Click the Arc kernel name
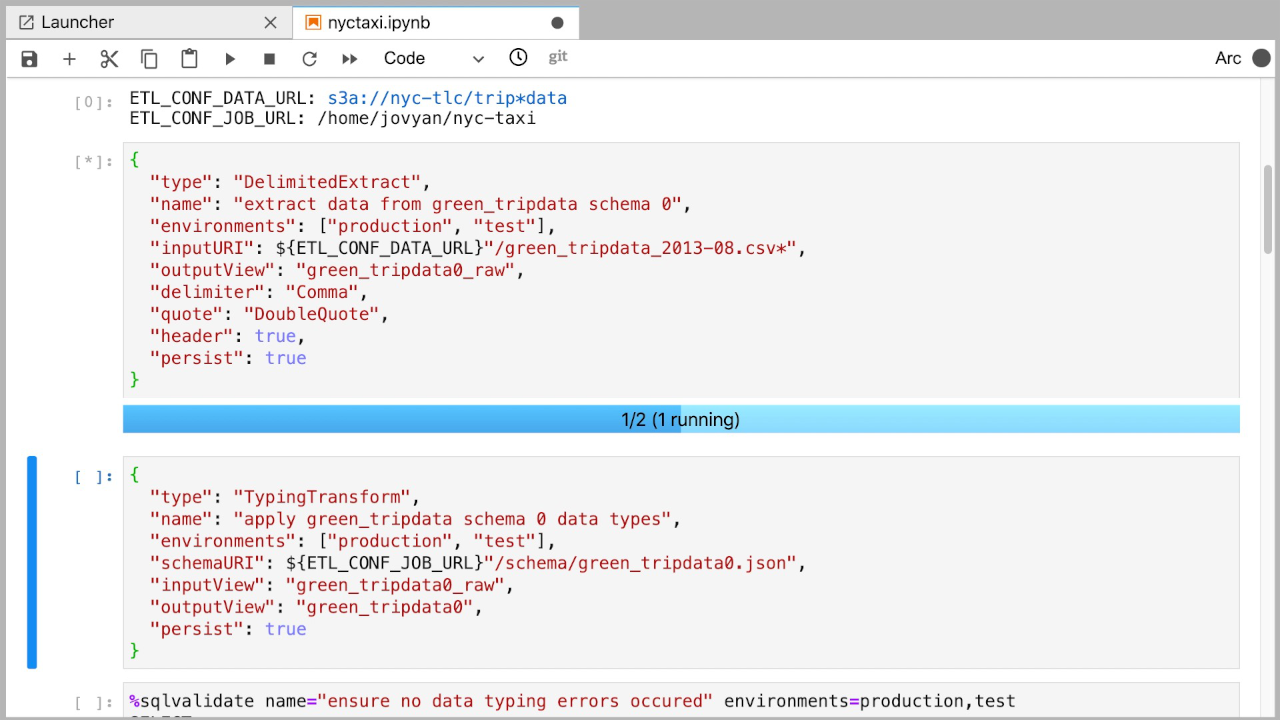This screenshot has width=1280, height=720. (x=1228, y=58)
